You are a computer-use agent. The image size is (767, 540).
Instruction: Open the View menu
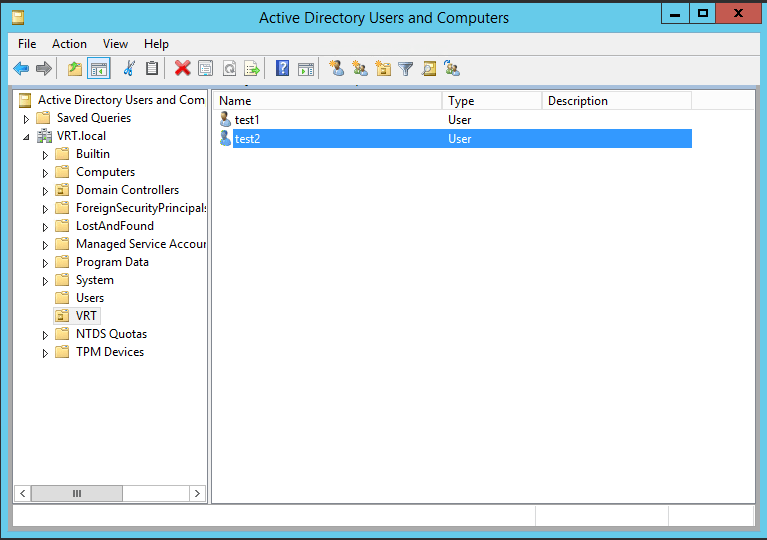[x=115, y=44]
